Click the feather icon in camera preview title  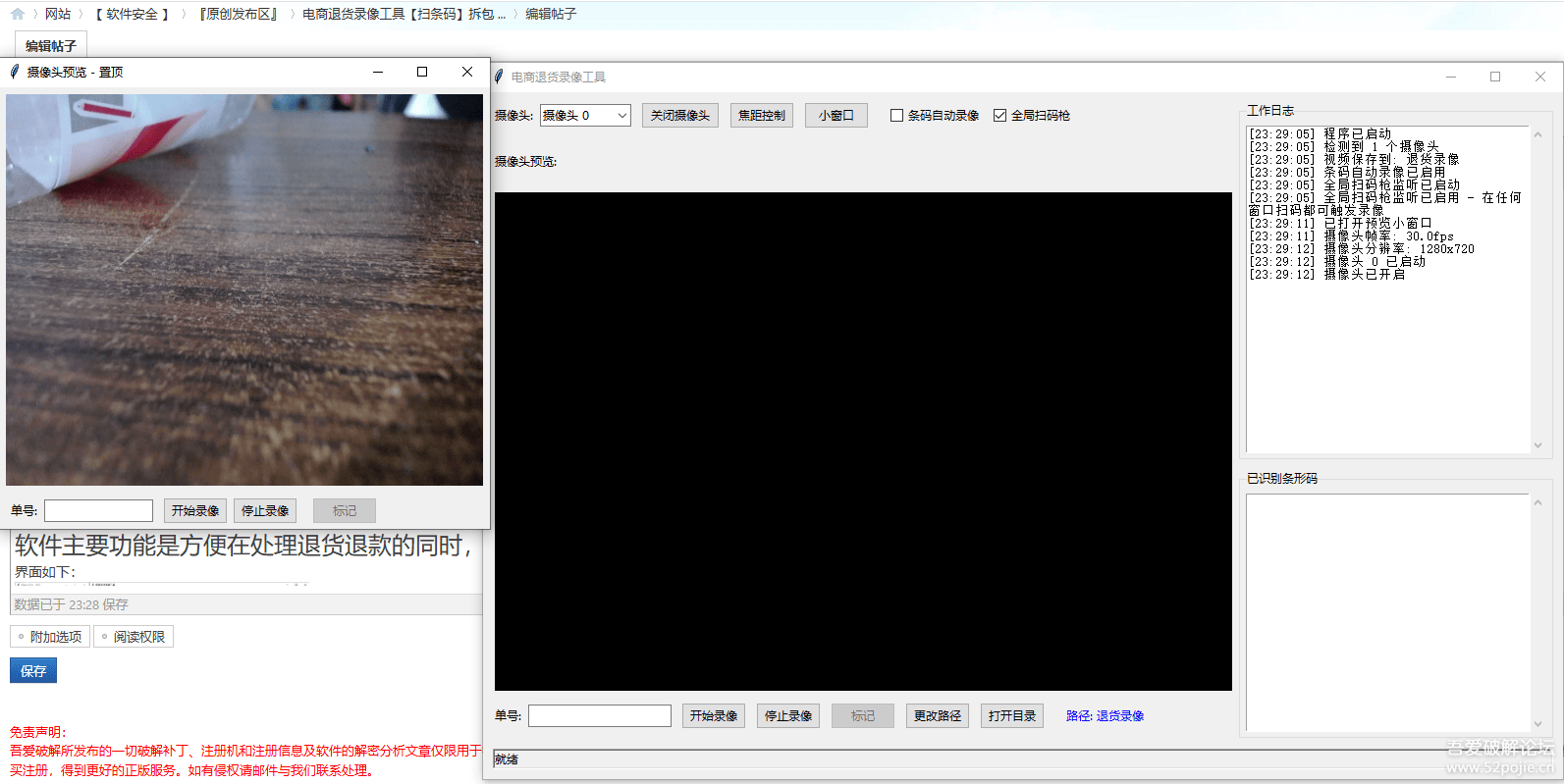coord(15,72)
